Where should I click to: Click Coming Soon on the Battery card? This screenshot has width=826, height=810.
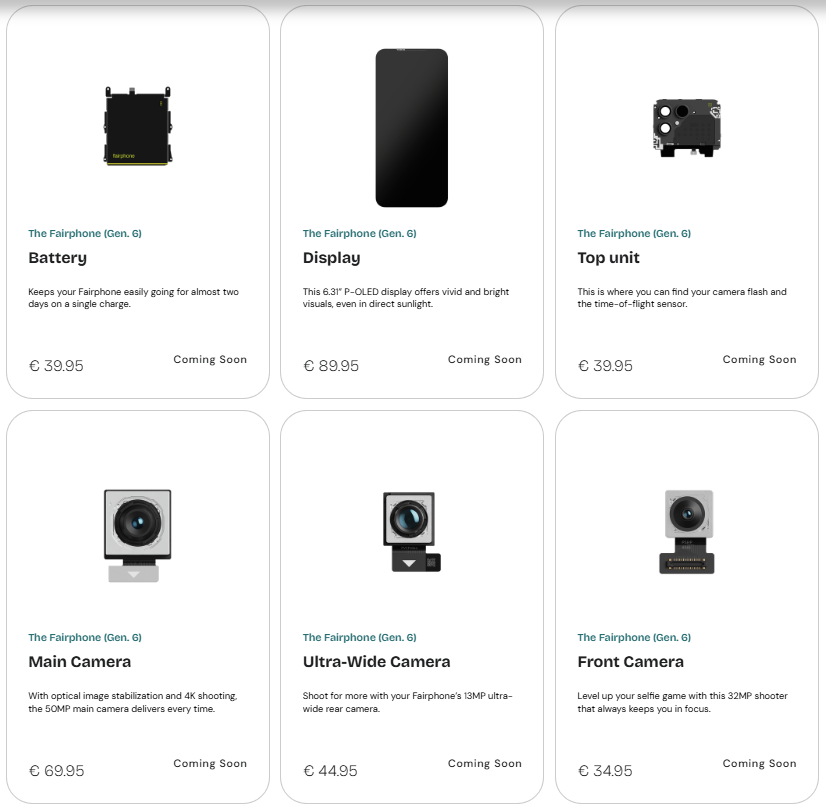210,359
